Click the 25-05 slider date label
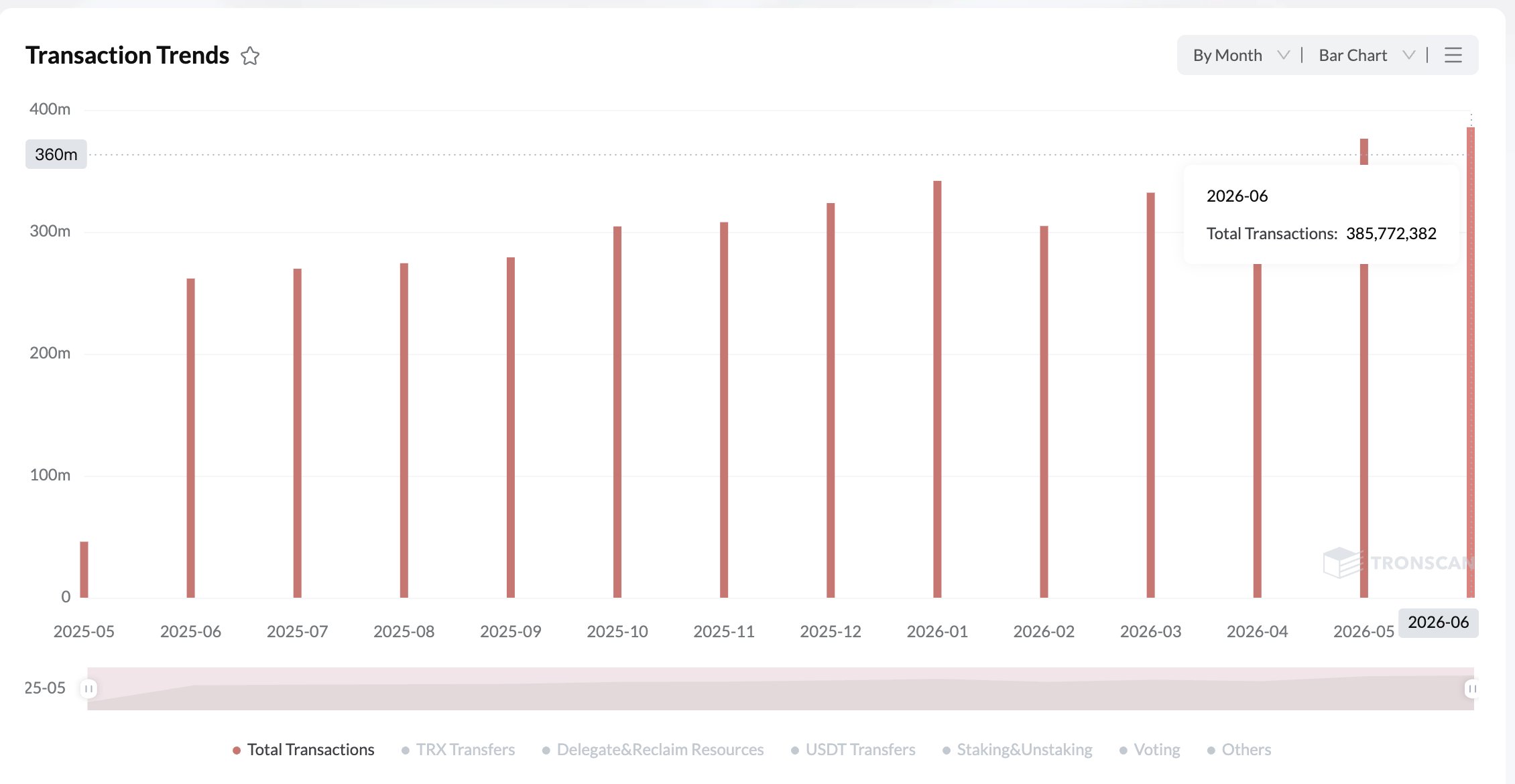Viewport: 1515px width, 784px height. coord(45,688)
